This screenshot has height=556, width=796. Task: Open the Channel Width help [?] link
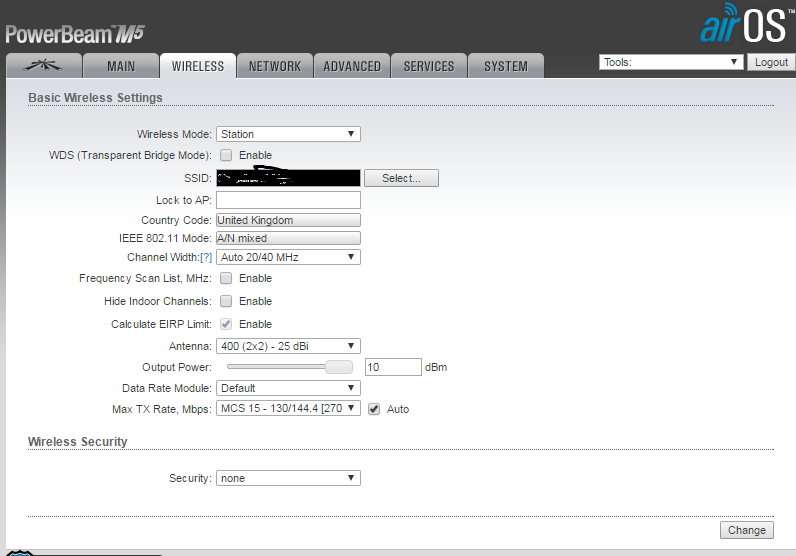coord(206,257)
